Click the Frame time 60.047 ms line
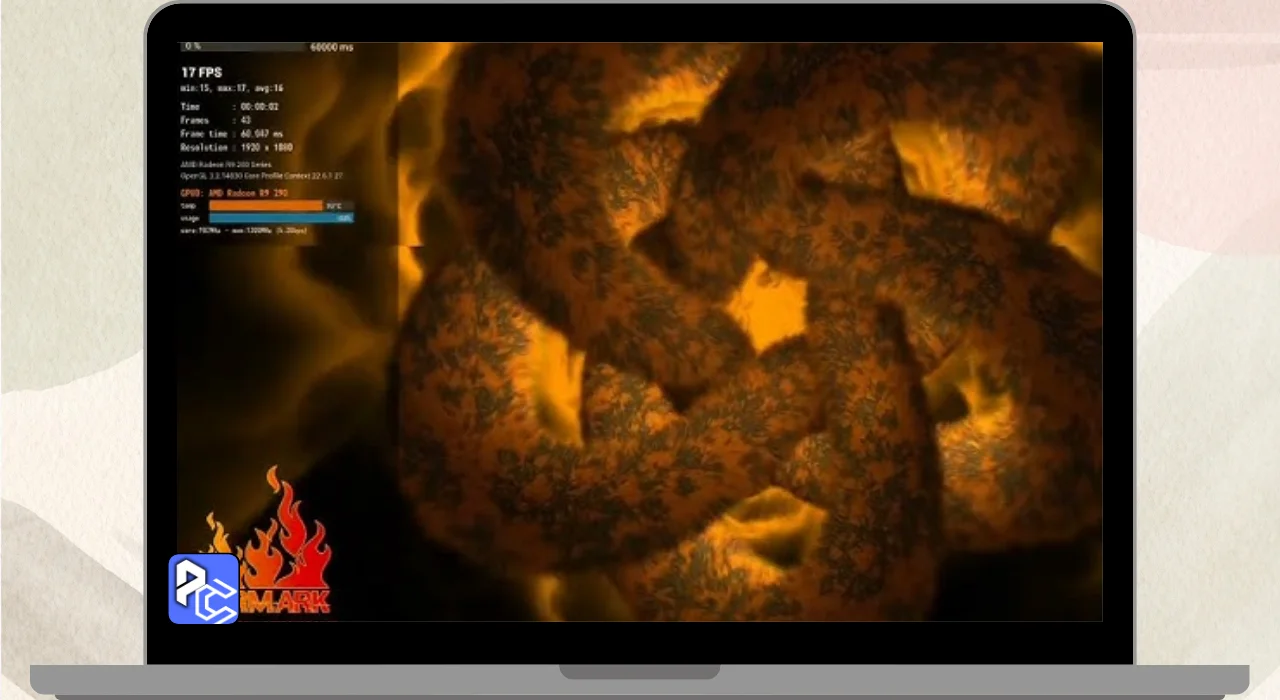This screenshot has height=700, width=1280. click(232, 134)
